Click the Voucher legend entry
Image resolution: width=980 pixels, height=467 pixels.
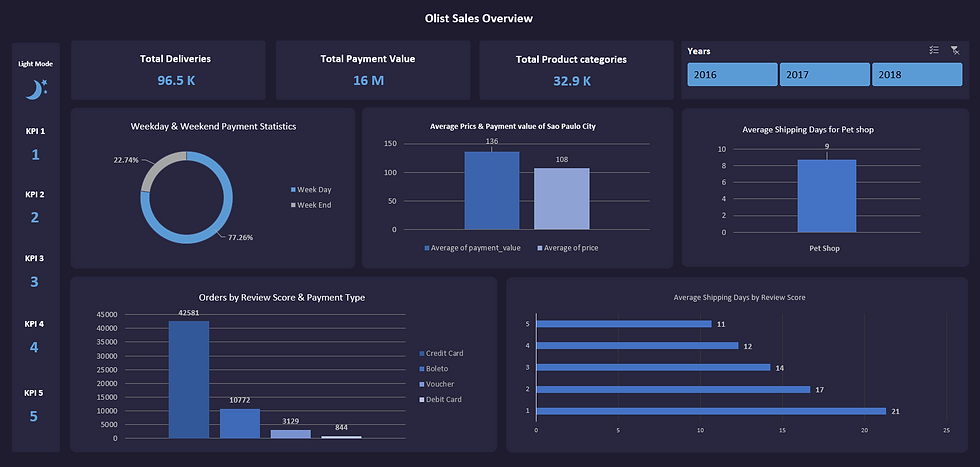pos(436,384)
